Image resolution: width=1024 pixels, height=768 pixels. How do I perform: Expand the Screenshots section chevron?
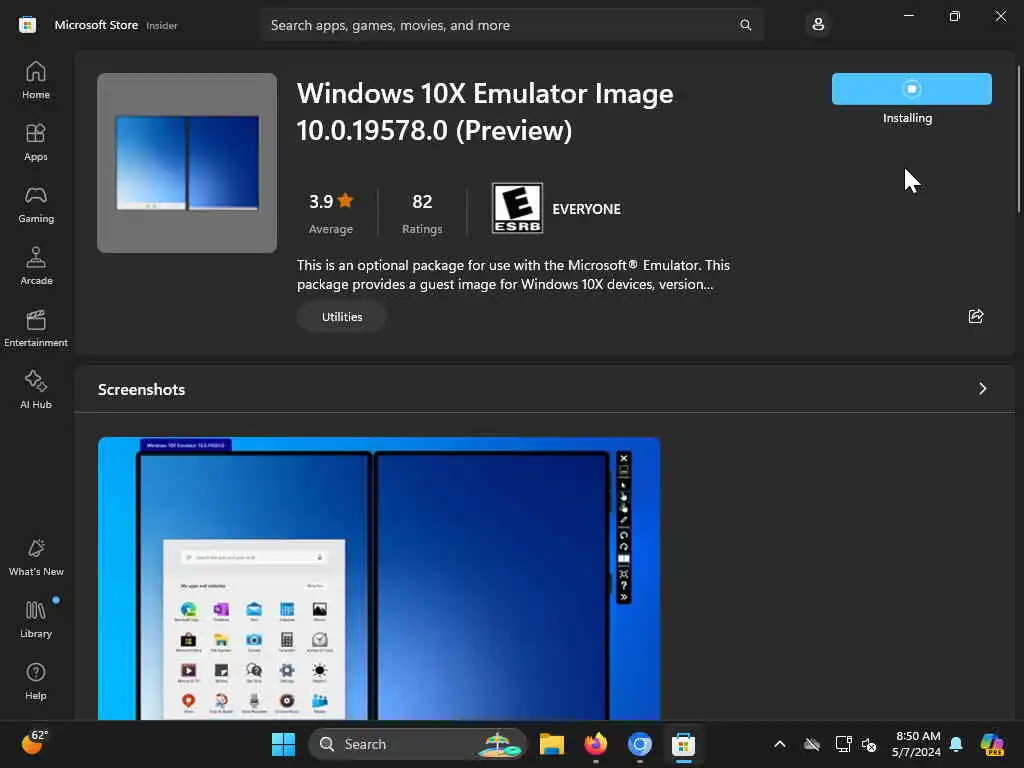click(982, 389)
